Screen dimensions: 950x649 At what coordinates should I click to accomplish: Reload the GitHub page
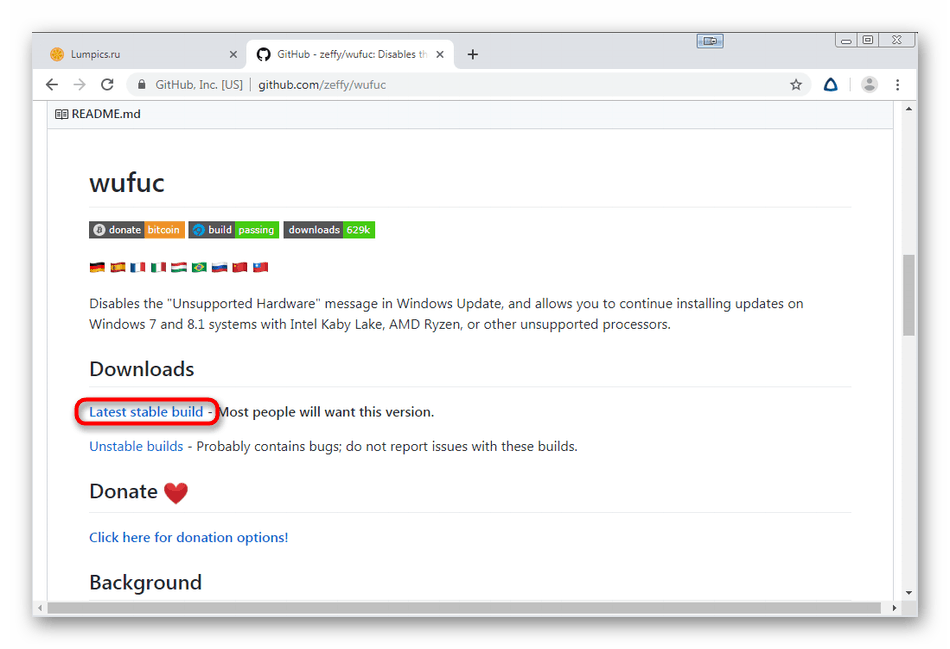click(107, 85)
